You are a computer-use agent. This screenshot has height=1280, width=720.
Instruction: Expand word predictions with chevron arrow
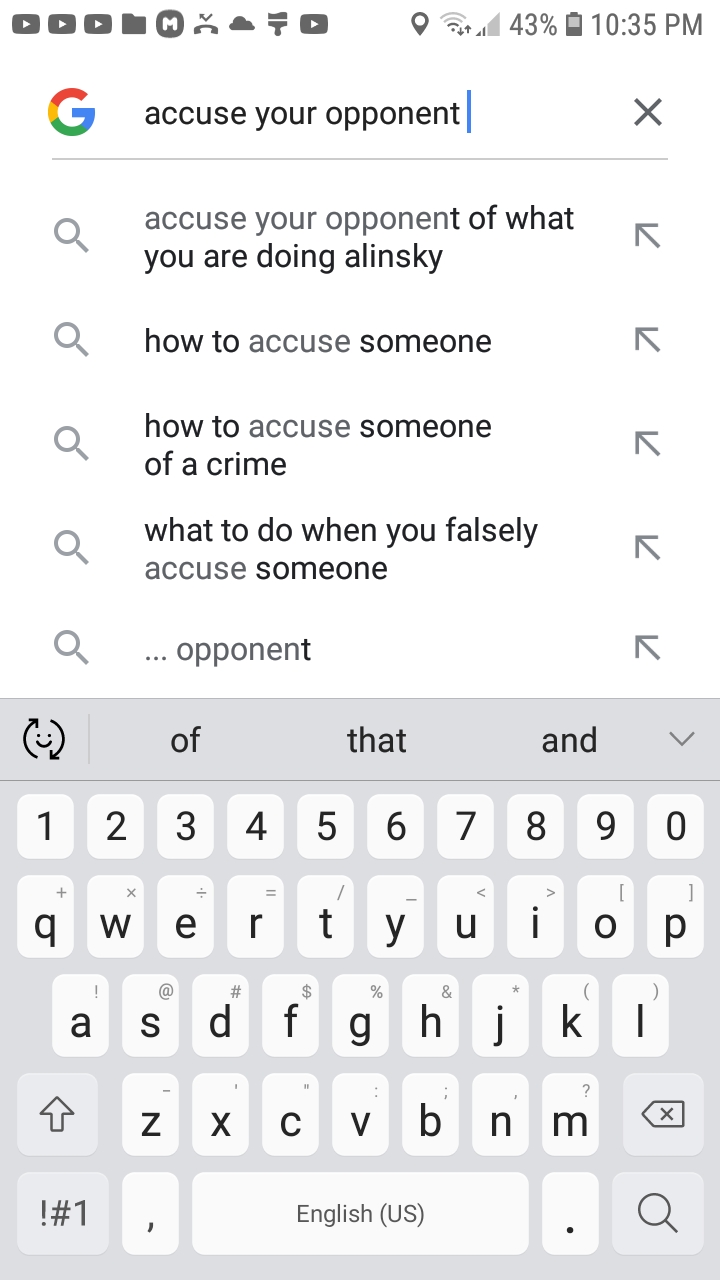[681, 740]
